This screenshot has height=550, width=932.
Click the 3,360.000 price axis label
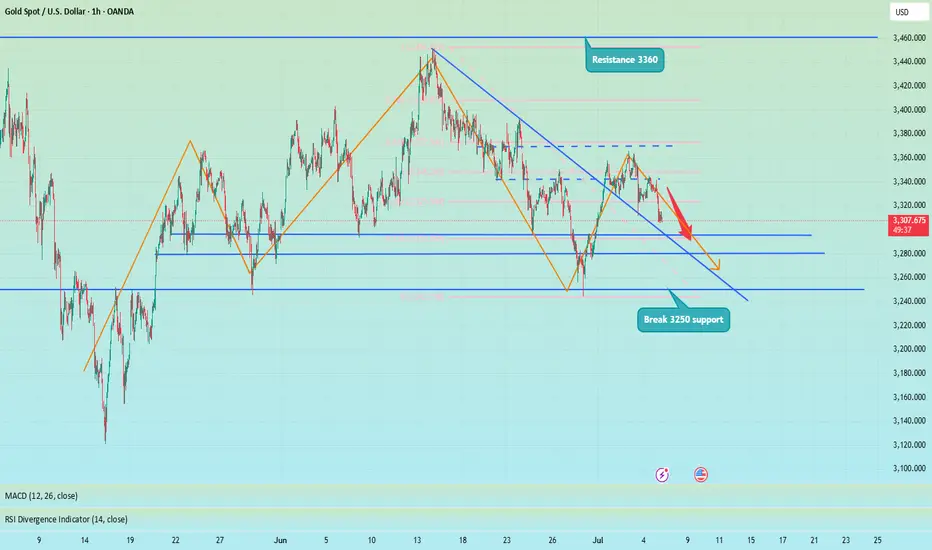pyautogui.click(x=909, y=158)
